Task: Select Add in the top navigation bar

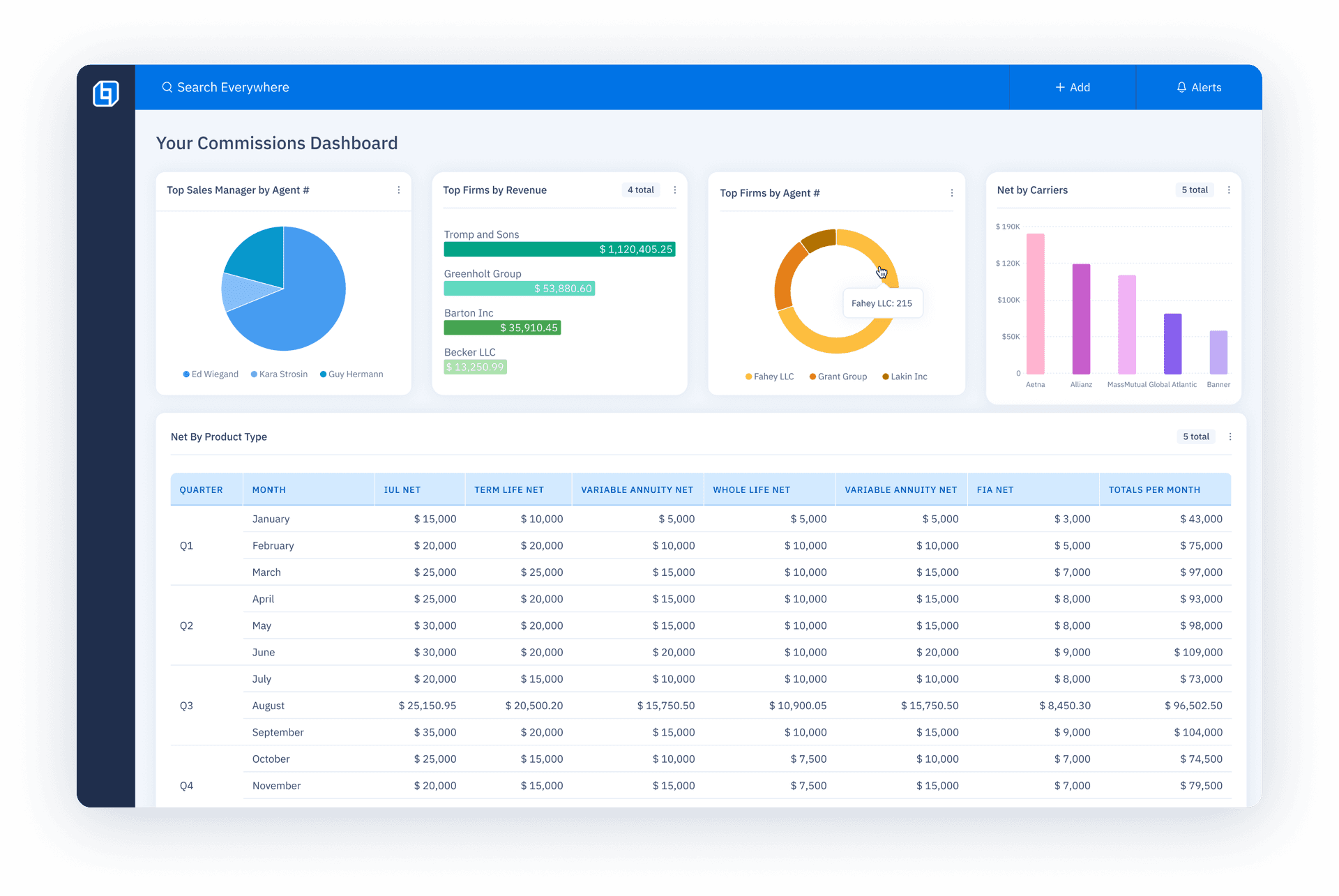Action: tap(1073, 87)
